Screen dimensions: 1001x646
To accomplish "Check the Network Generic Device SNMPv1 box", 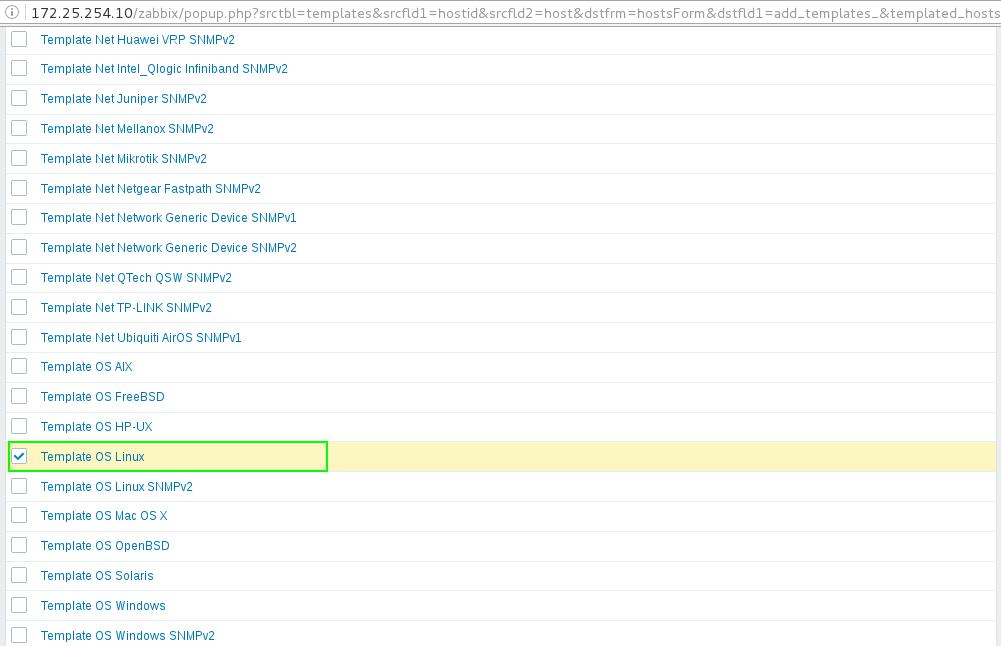I will pos(19,218).
